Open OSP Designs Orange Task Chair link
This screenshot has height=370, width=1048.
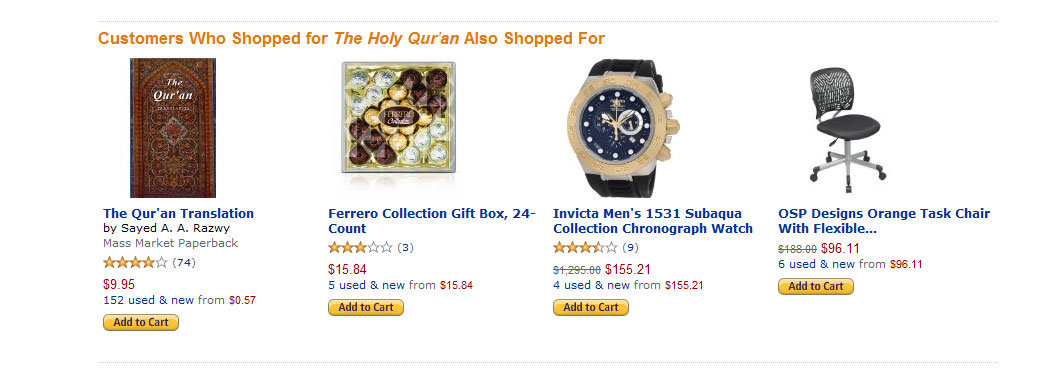pos(884,221)
